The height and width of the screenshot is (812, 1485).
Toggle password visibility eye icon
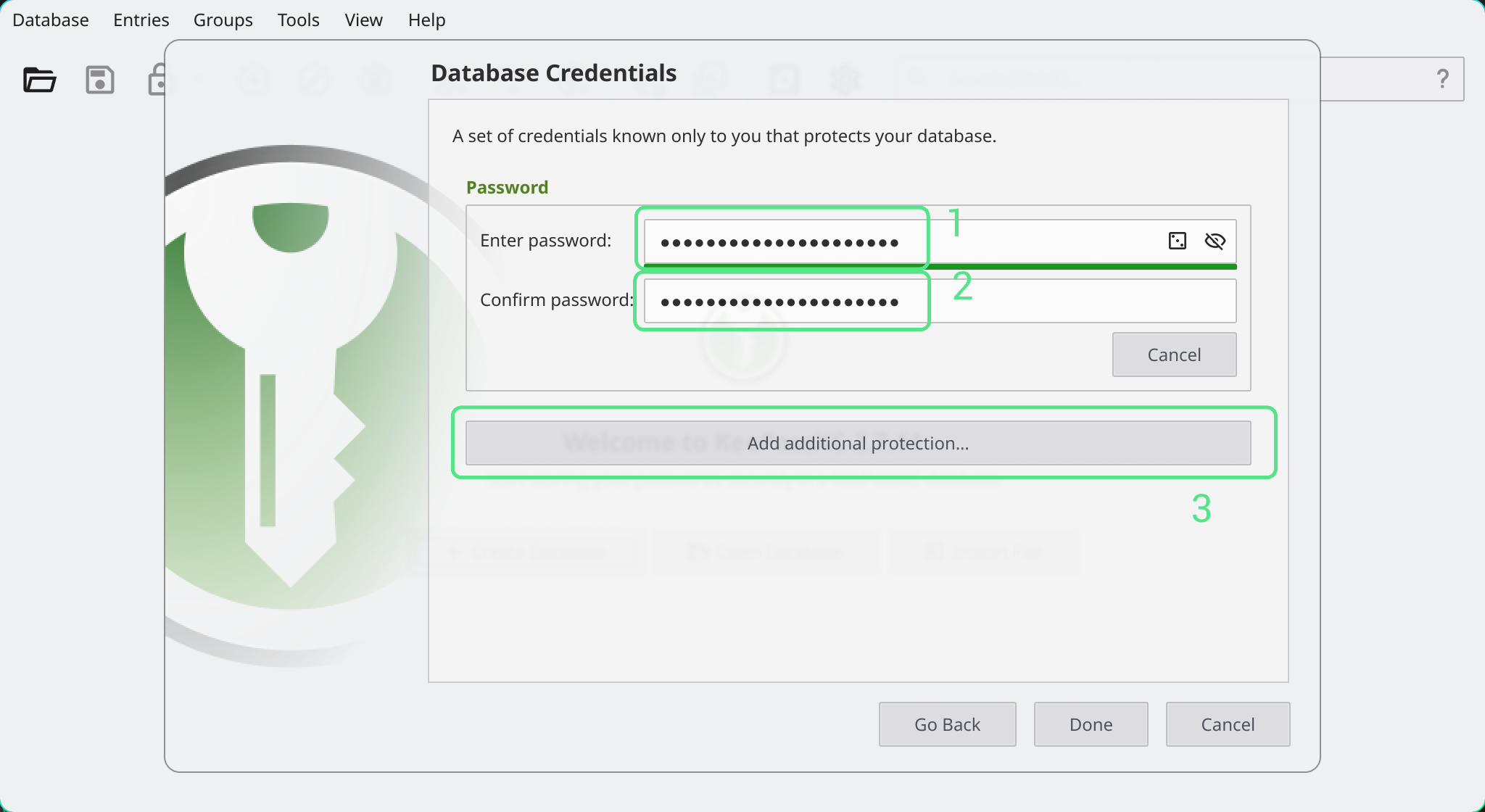[x=1215, y=241]
